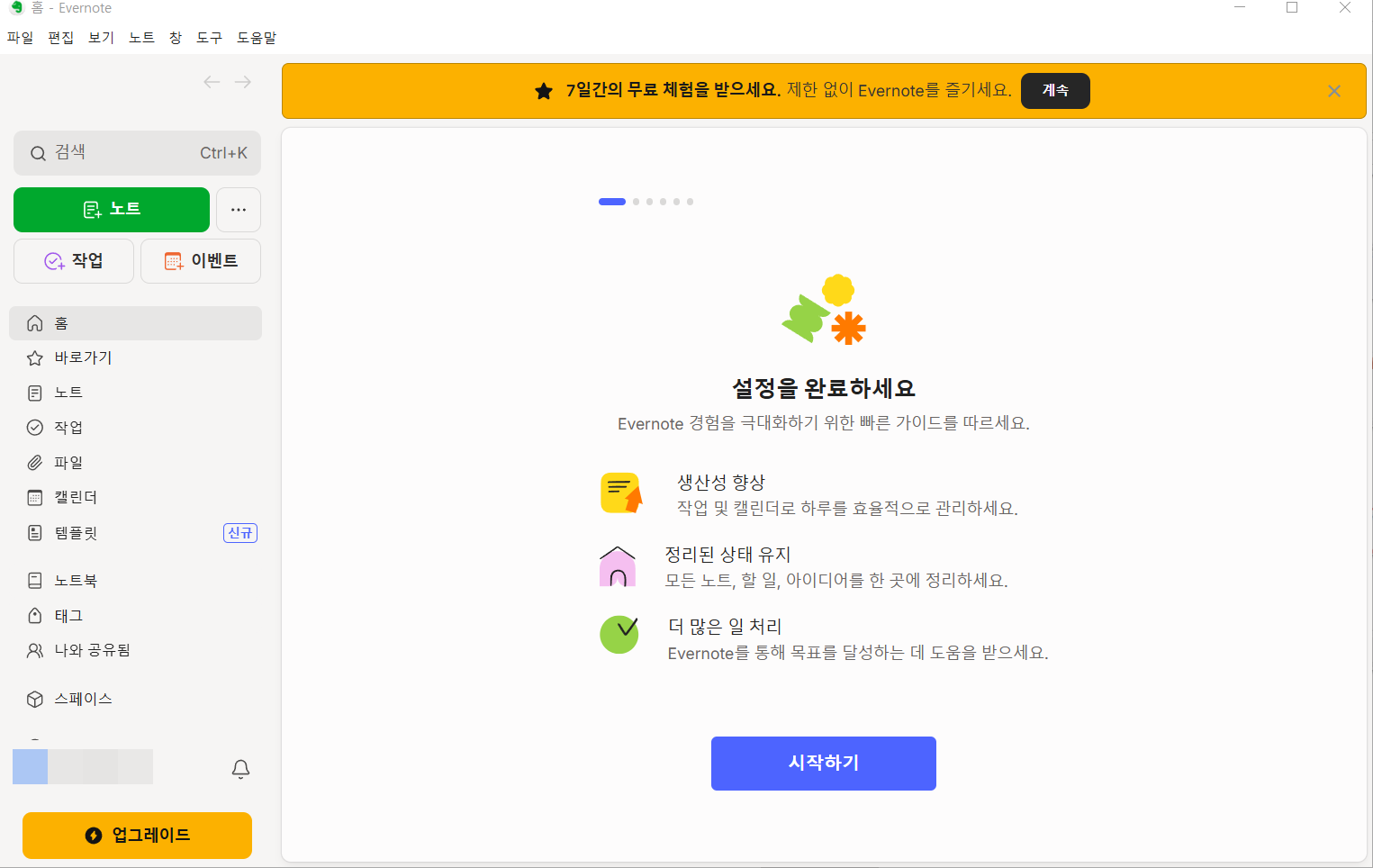Create a new 작업 task
The width and height of the screenshot is (1373, 868).
[74, 261]
